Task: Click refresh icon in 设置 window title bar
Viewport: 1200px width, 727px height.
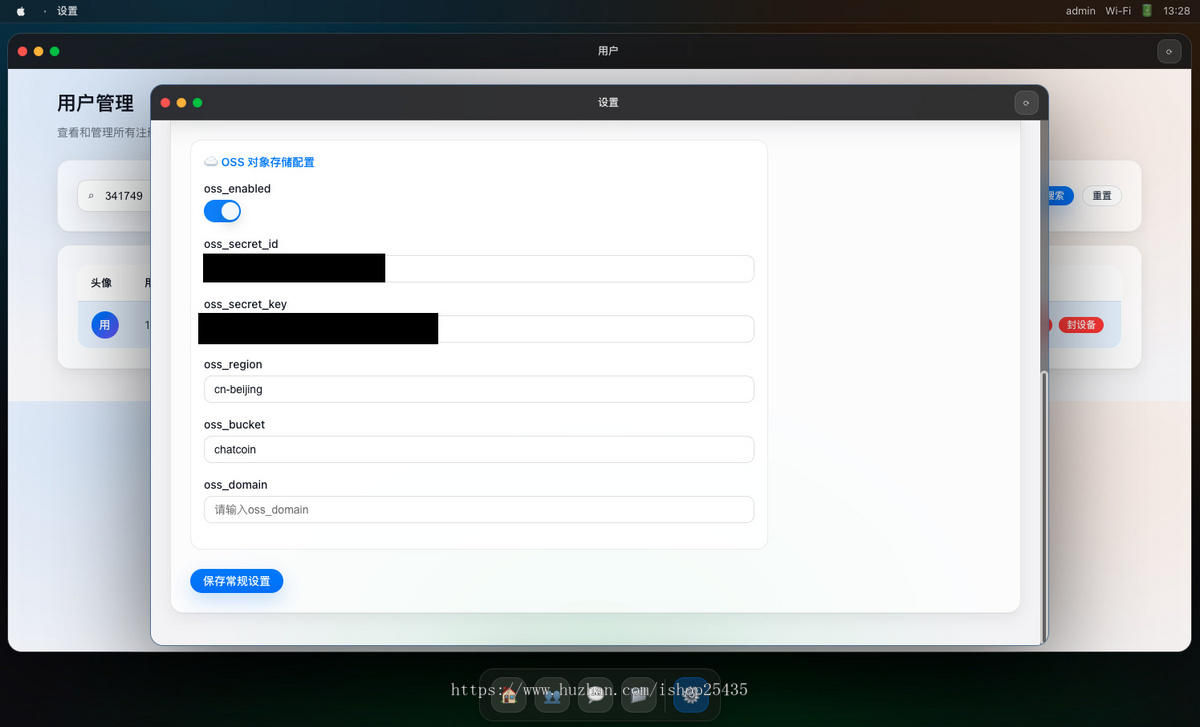Action: coord(1026,102)
